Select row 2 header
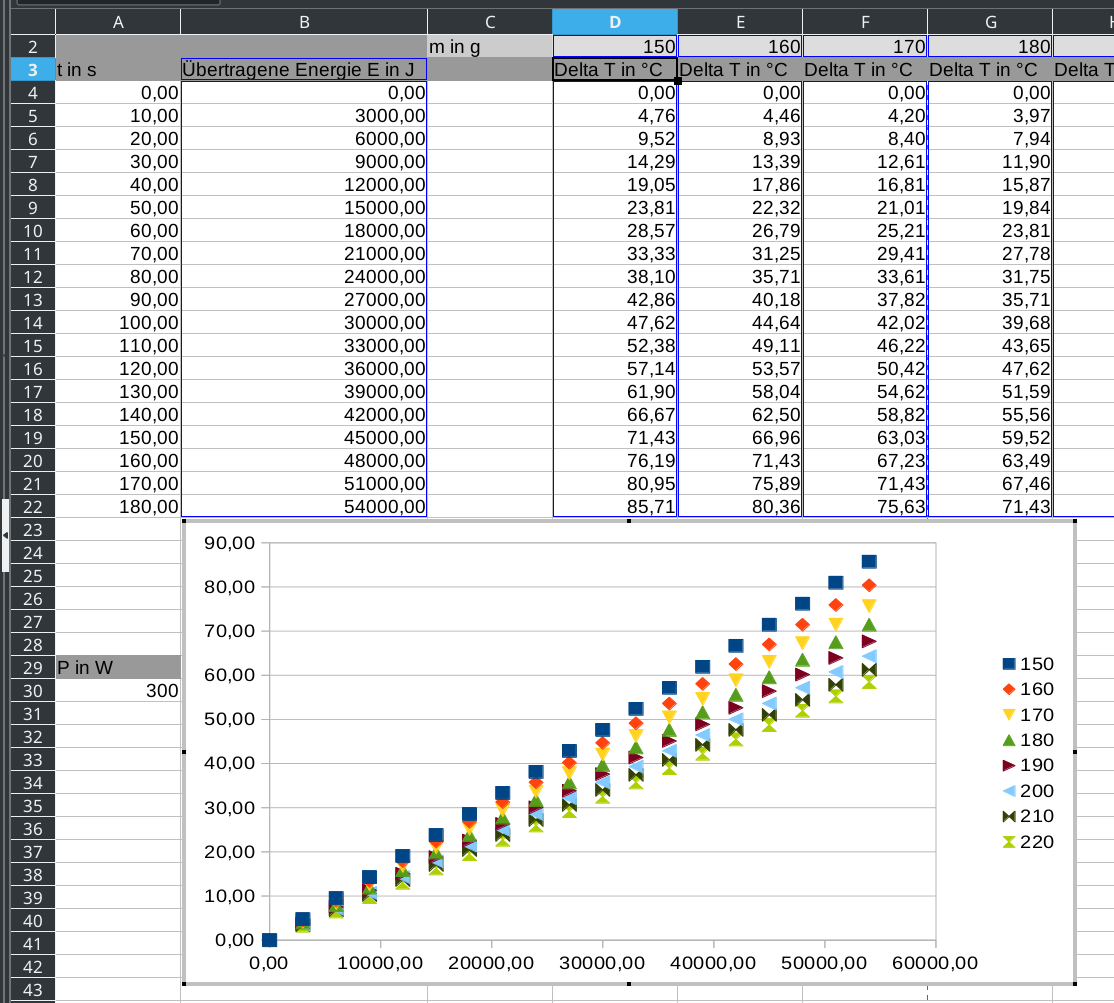This screenshot has height=1003, width=1114. point(33,47)
